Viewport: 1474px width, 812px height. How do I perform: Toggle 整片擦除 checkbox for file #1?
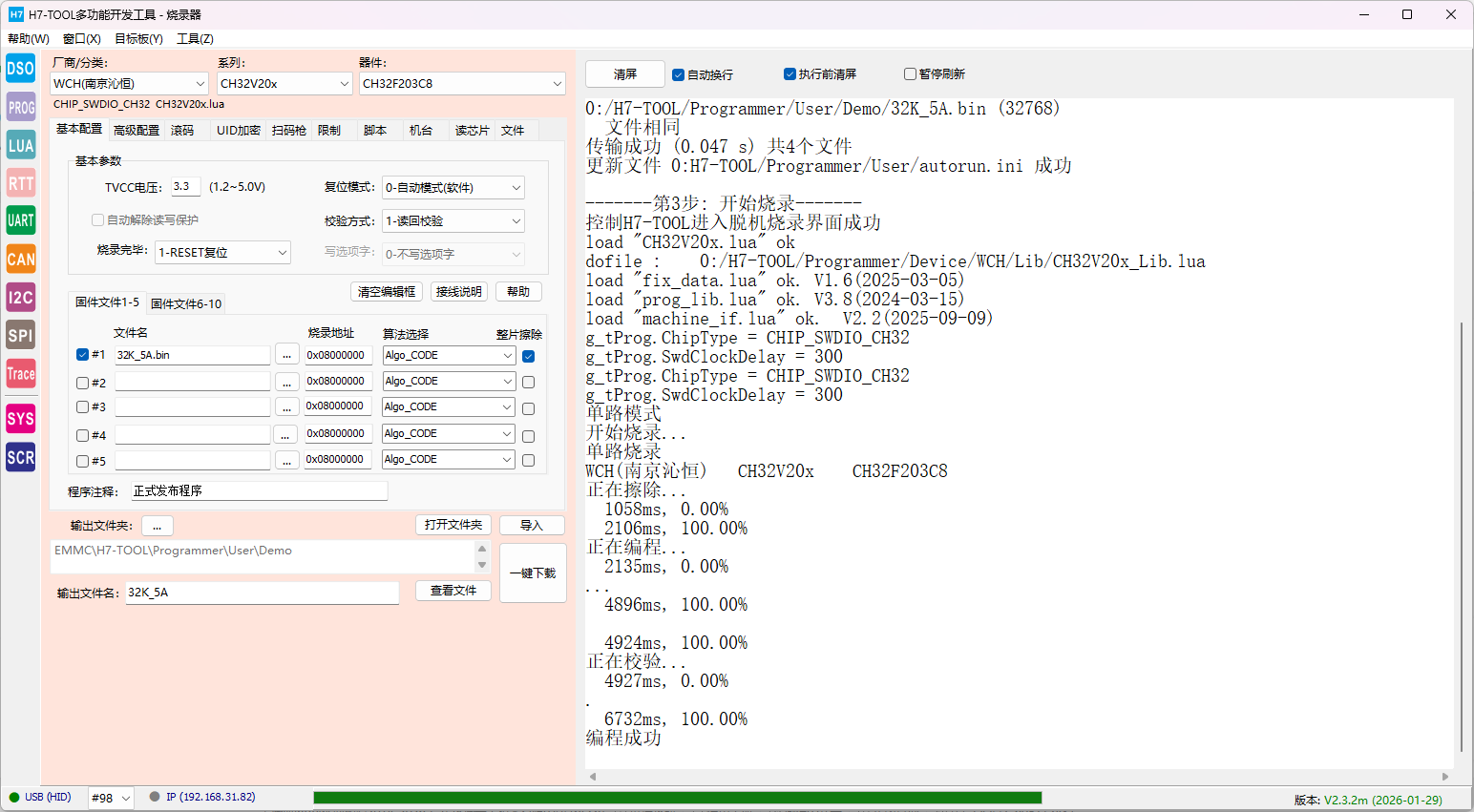[529, 356]
